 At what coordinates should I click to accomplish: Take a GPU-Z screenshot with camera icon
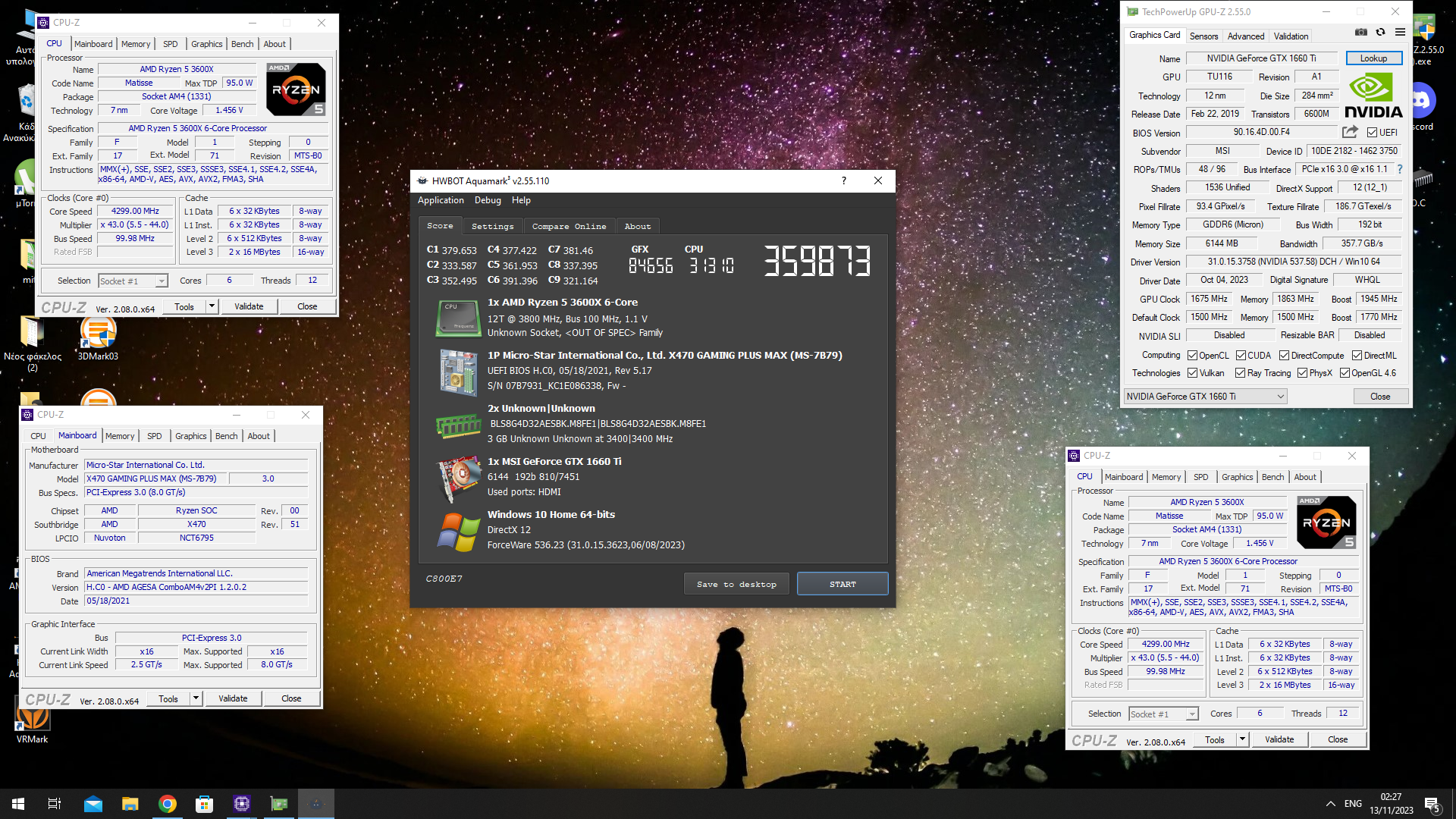[1361, 33]
